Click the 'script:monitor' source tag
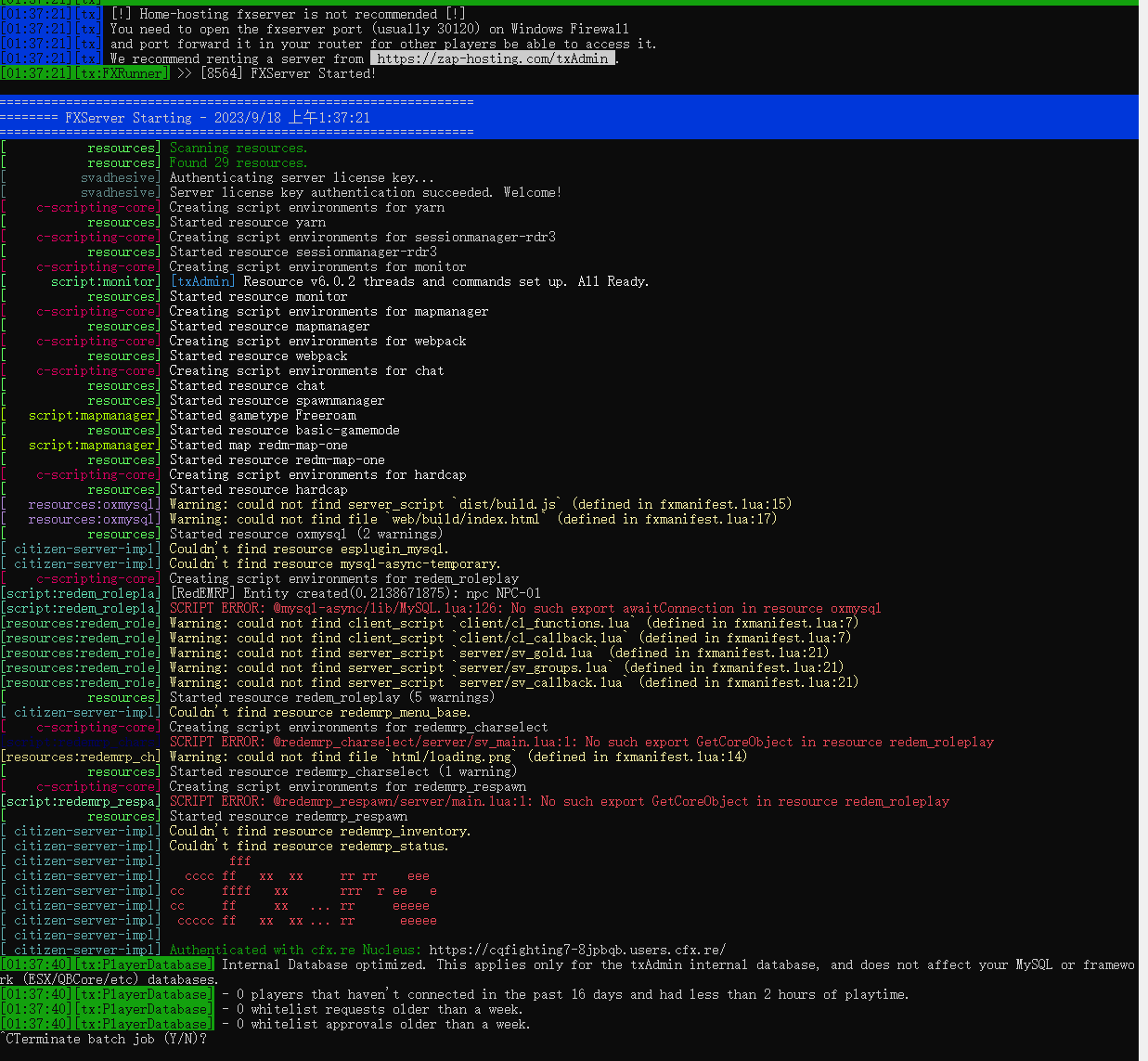Image resolution: width=1148 pixels, height=1061 pixels. pyautogui.click(x=104, y=281)
